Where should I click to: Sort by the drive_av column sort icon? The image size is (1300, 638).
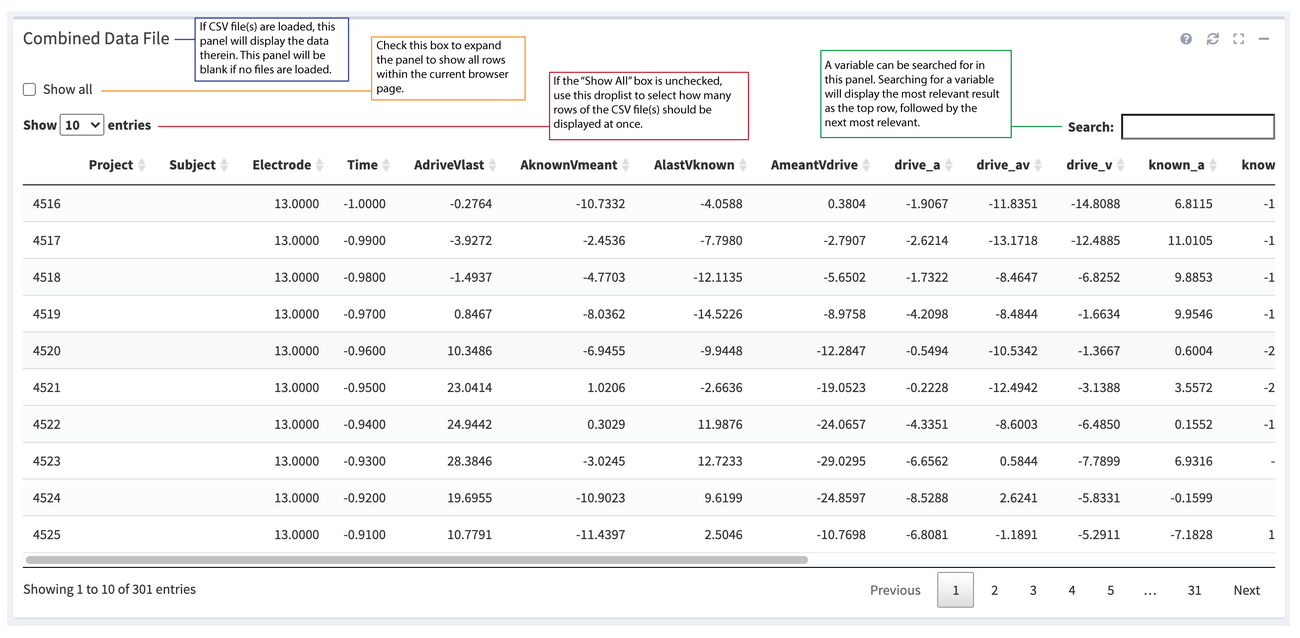(x=1037, y=165)
